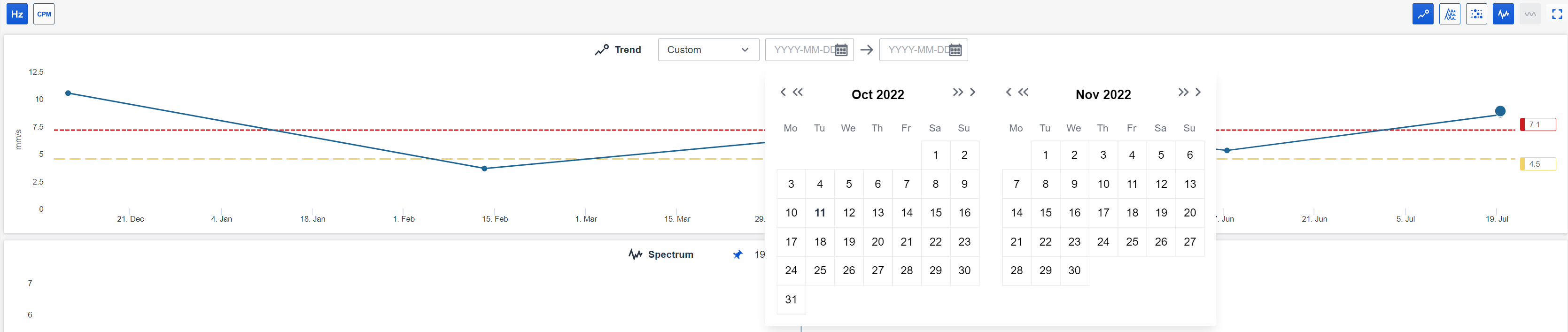The height and width of the screenshot is (332, 1568).
Task: Click the pin icon beside Spectrum
Action: (x=738, y=255)
